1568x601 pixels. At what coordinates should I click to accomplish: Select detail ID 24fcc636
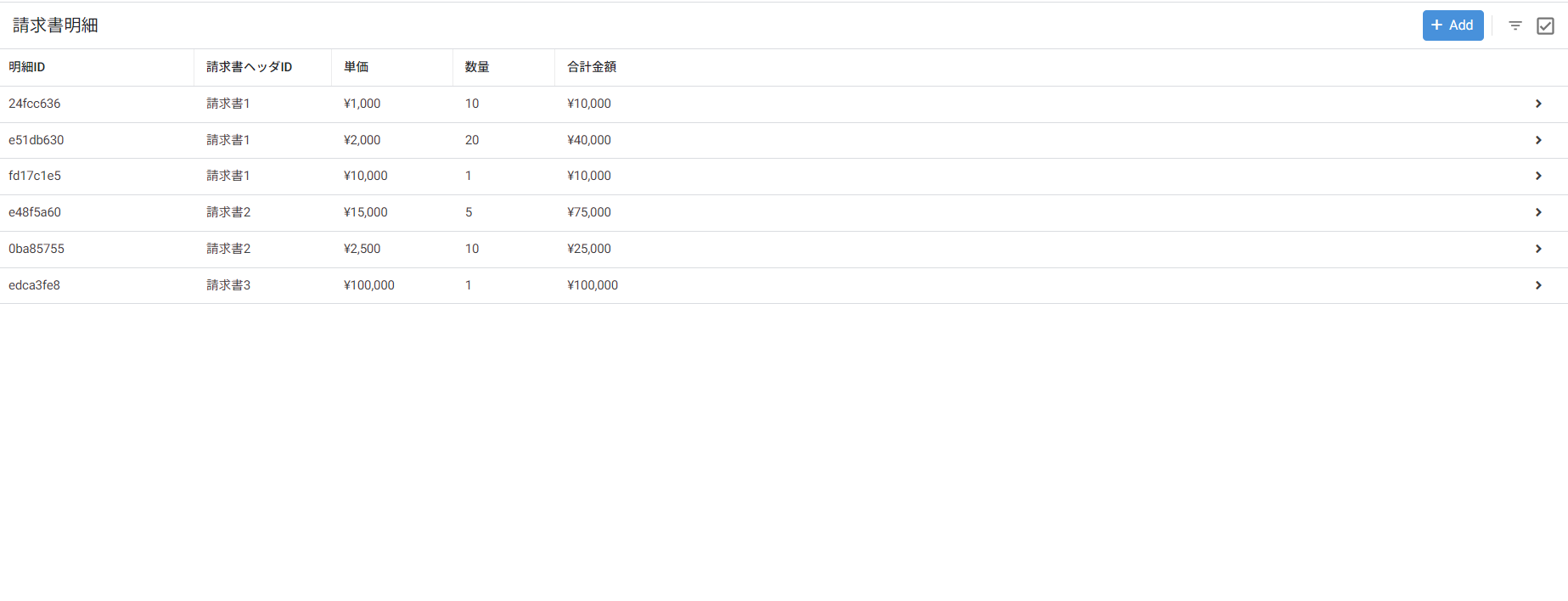point(35,104)
